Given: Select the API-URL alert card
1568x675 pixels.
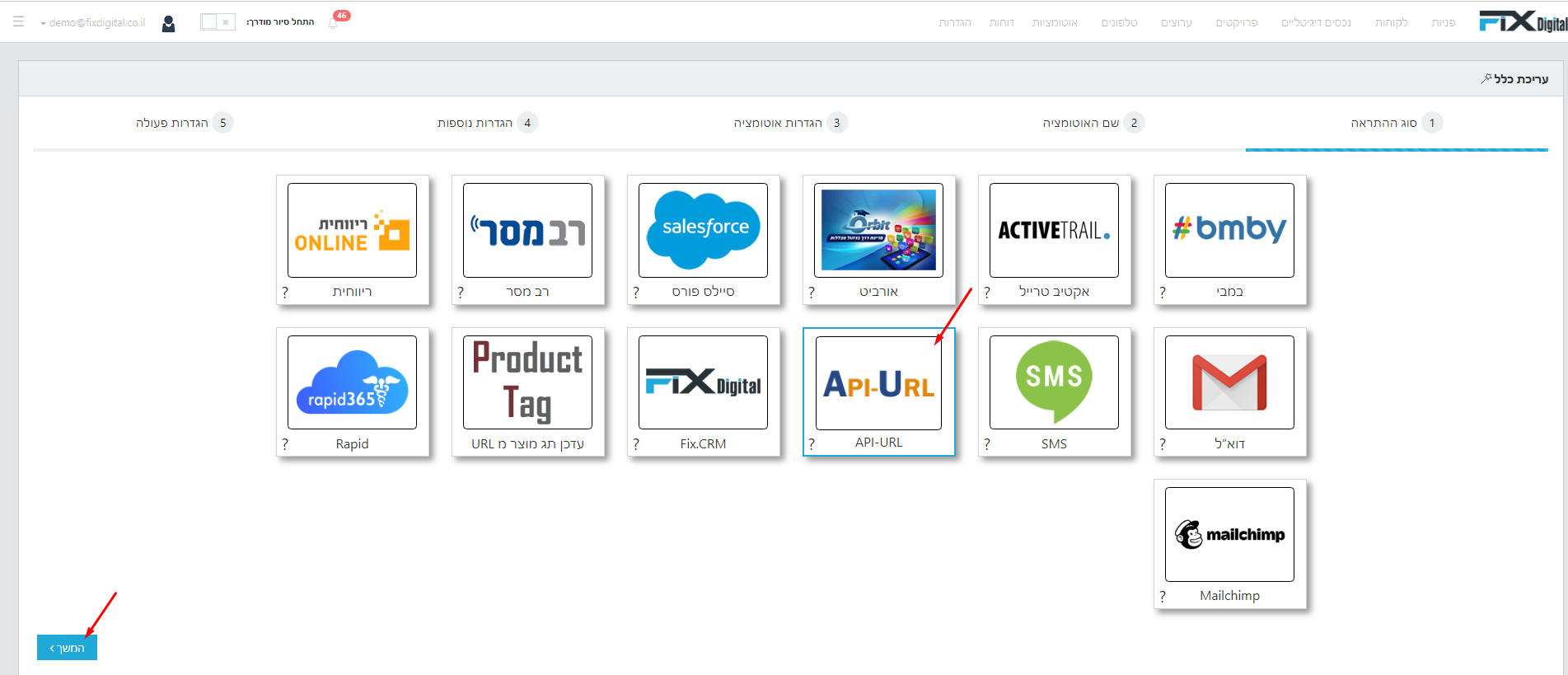Looking at the screenshot, I should click(878, 391).
